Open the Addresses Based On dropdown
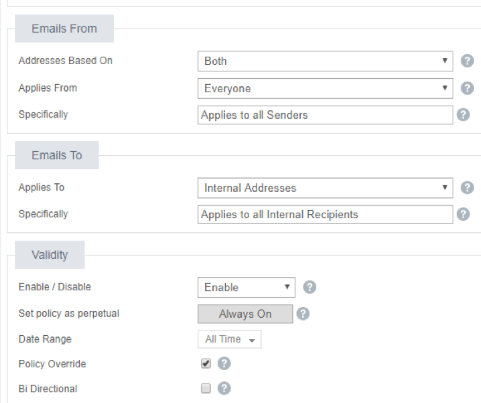The height and width of the screenshot is (403, 481). pyautogui.click(x=325, y=61)
